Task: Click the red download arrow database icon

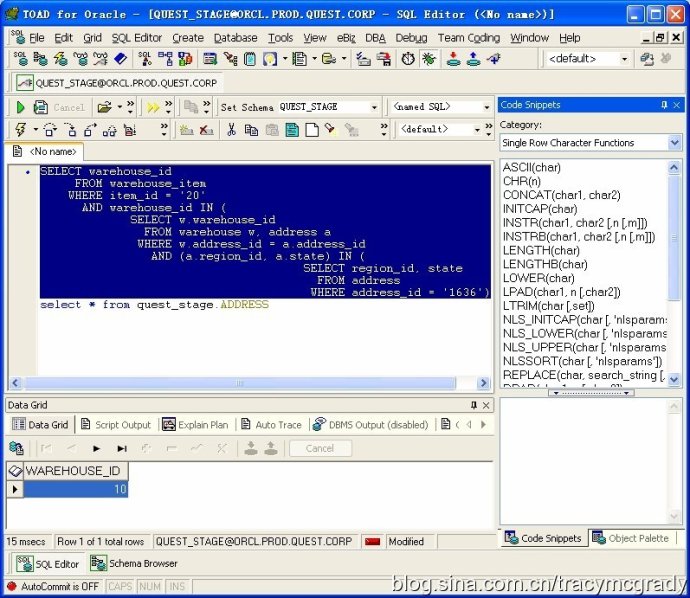Action: [453, 59]
